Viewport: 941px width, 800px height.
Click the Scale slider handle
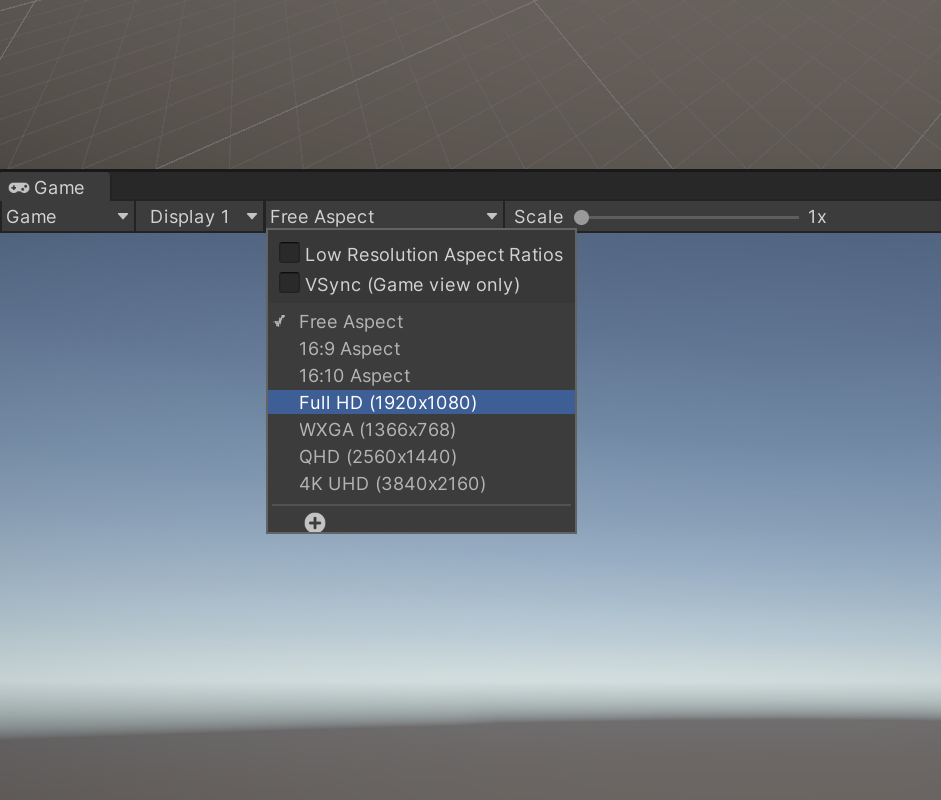click(x=581, y=217)
